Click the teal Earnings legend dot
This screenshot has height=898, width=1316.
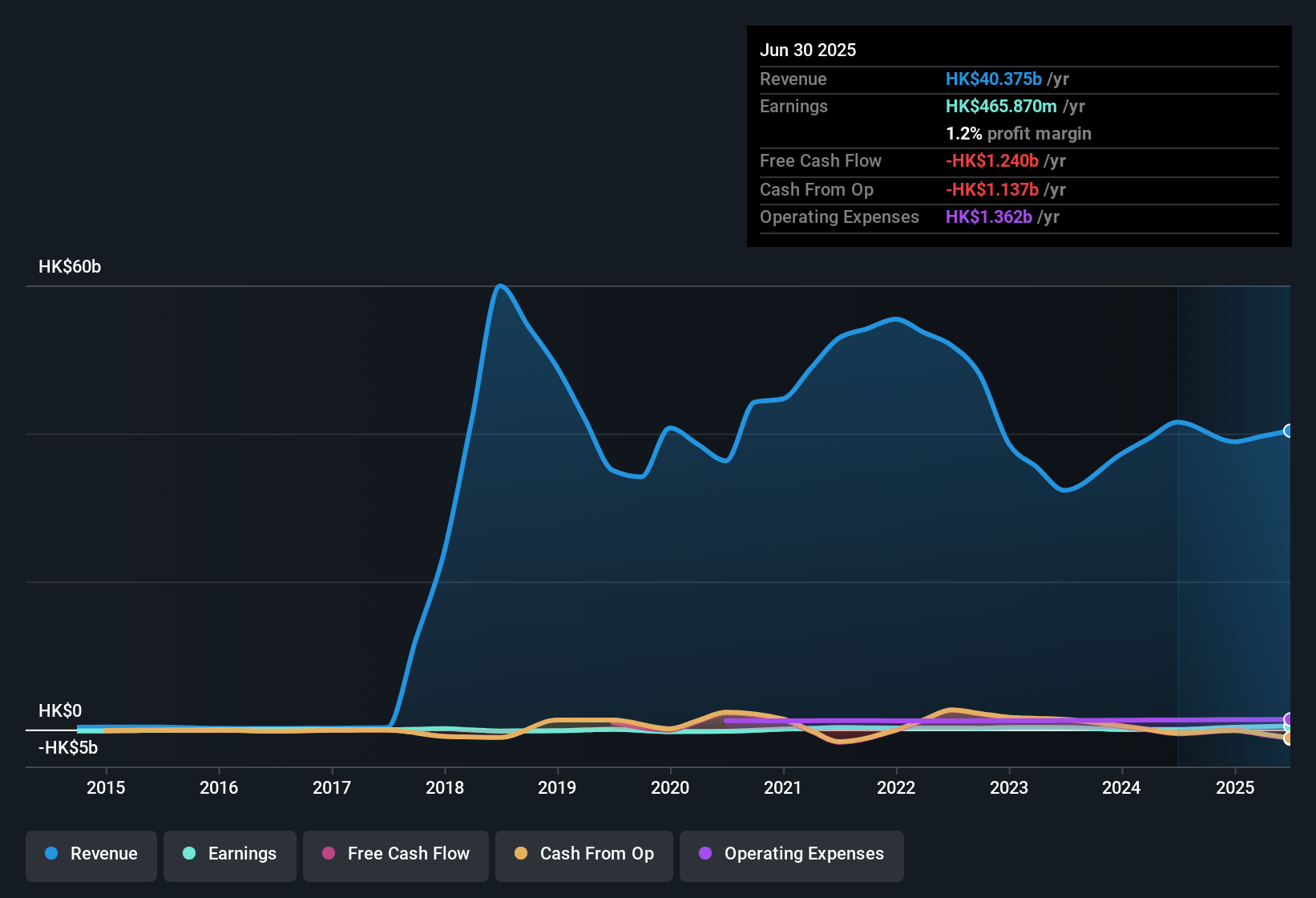(x=189, y=854)
